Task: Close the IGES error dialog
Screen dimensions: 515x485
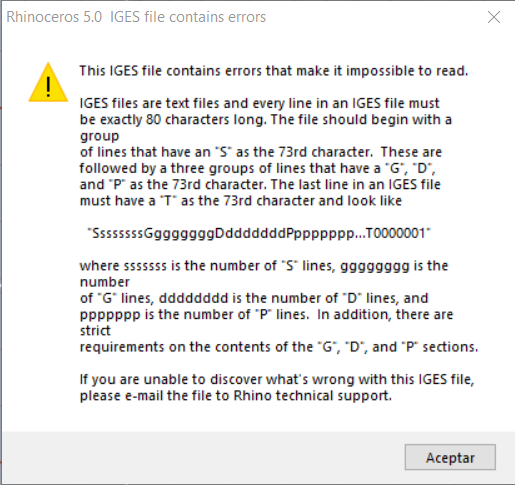Action: (x=494, y=17)
